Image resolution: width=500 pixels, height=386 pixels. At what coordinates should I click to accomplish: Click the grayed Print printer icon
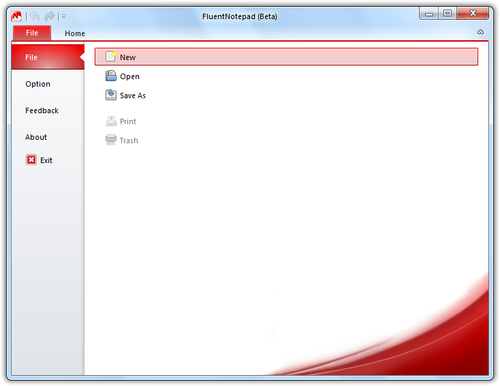tap(111, 121)
